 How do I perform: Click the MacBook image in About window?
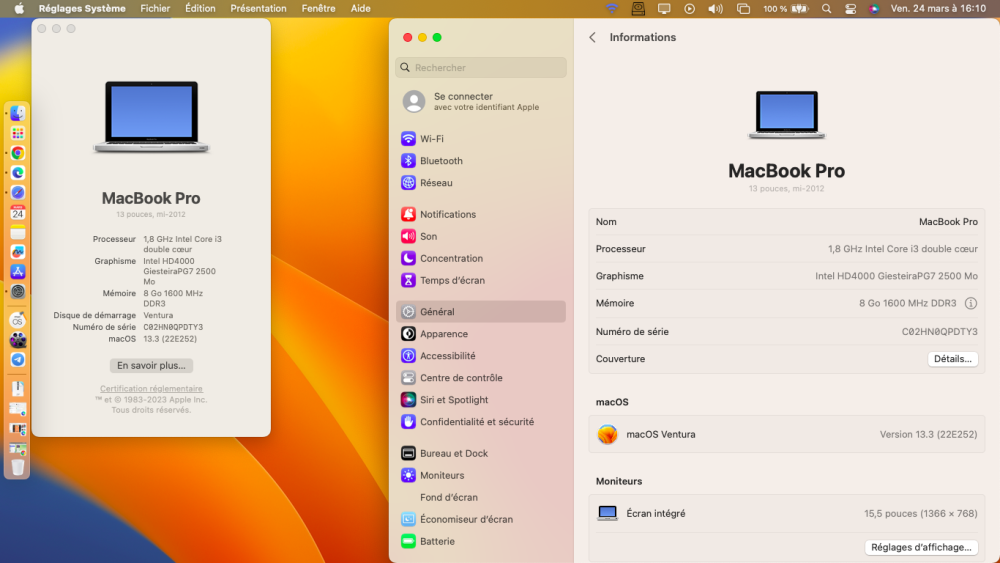coord(151,117)
